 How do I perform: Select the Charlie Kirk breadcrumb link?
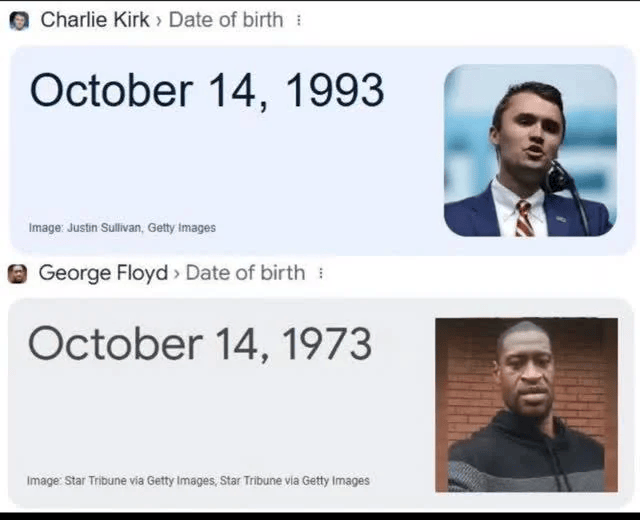click(x=95, y=19)
